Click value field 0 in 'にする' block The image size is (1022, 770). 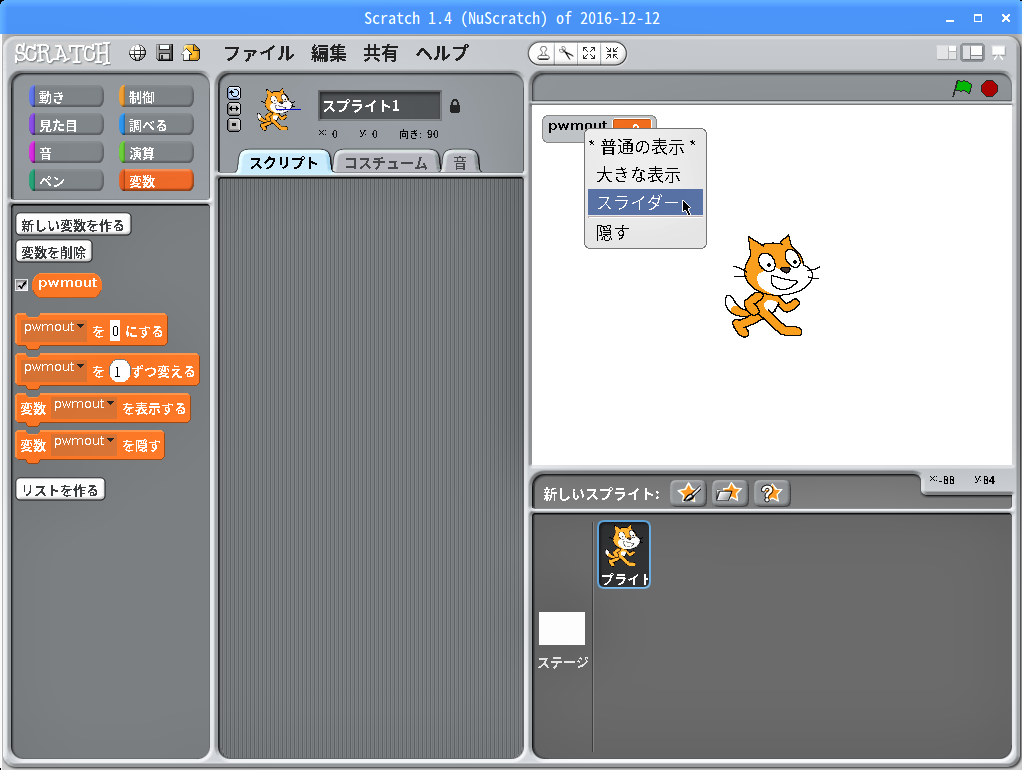click(115, 331)
